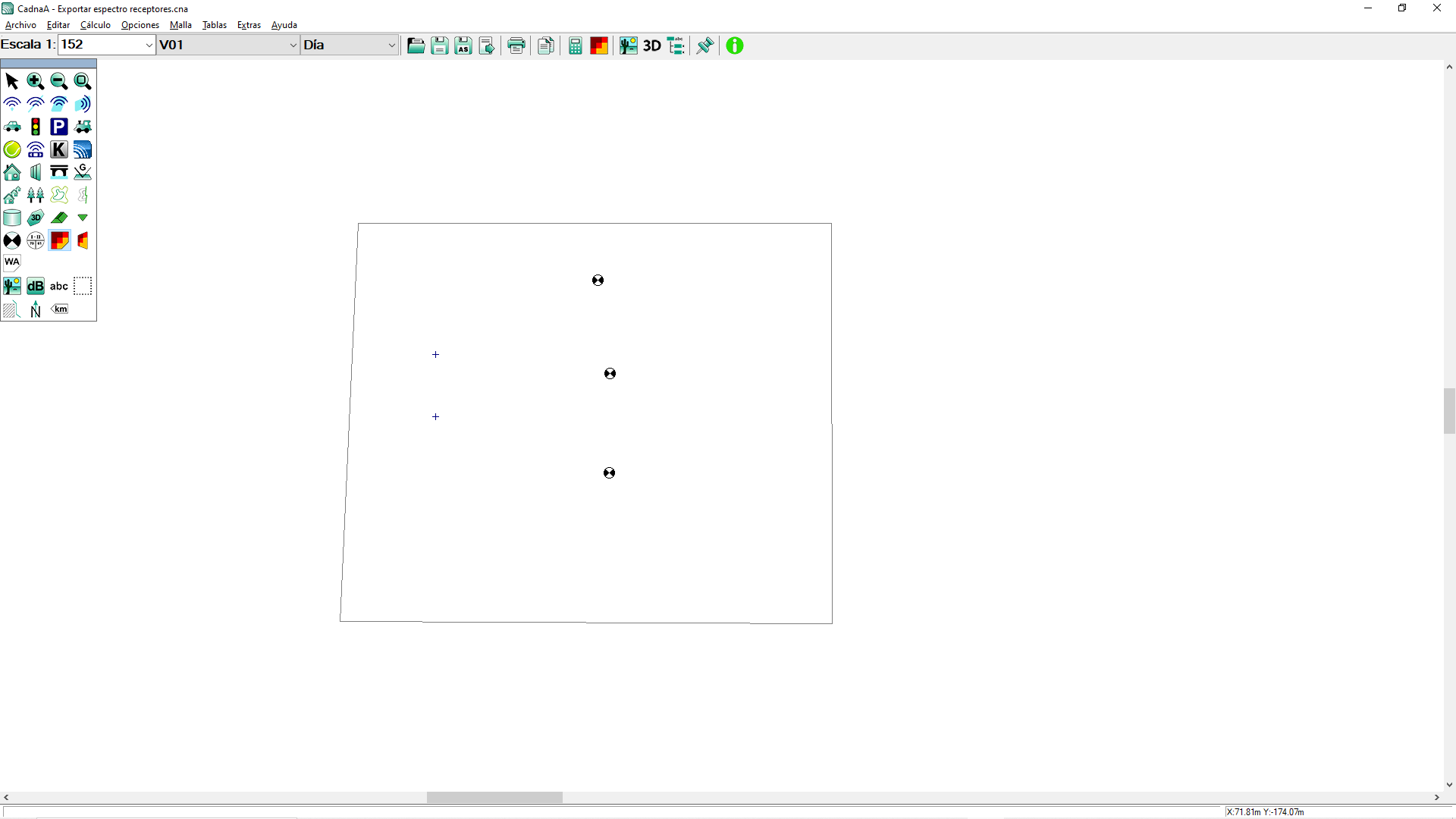
Task: Open the 3D view
Action: click(652, 45)
